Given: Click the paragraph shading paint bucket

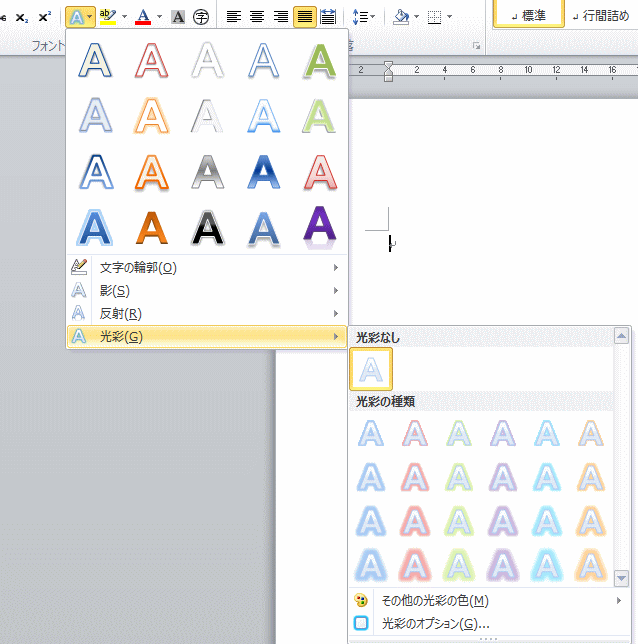Looking at the screenshot, I should [x=401, y=17].
